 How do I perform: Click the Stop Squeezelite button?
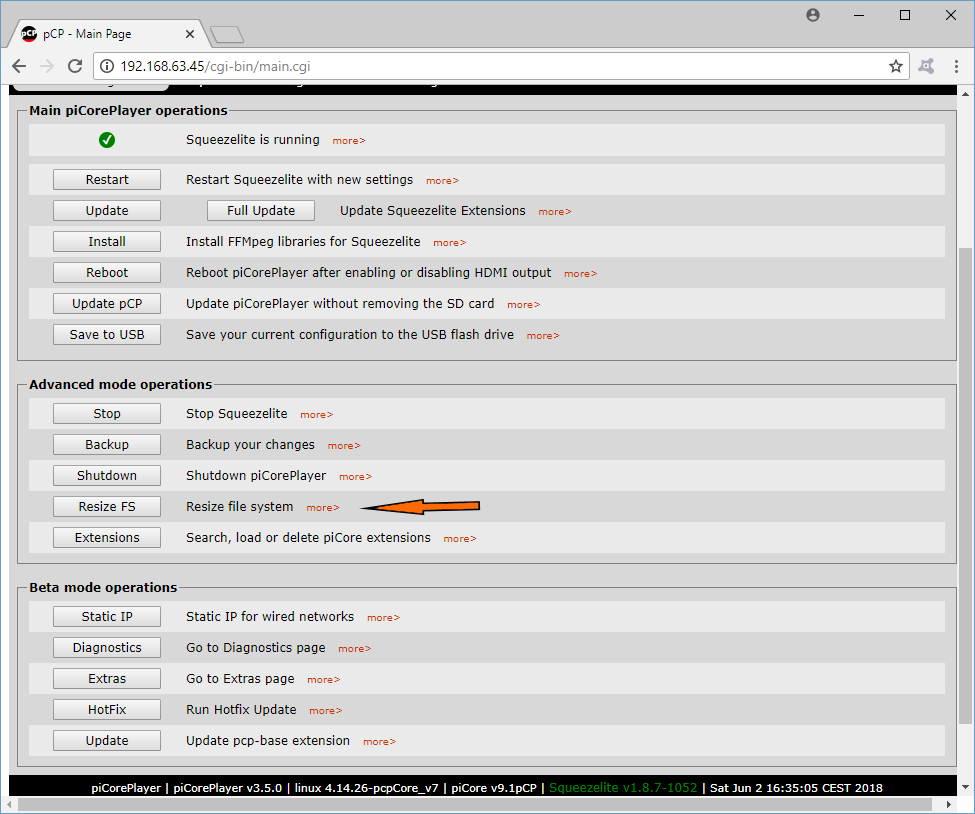(x=107, y=414)
